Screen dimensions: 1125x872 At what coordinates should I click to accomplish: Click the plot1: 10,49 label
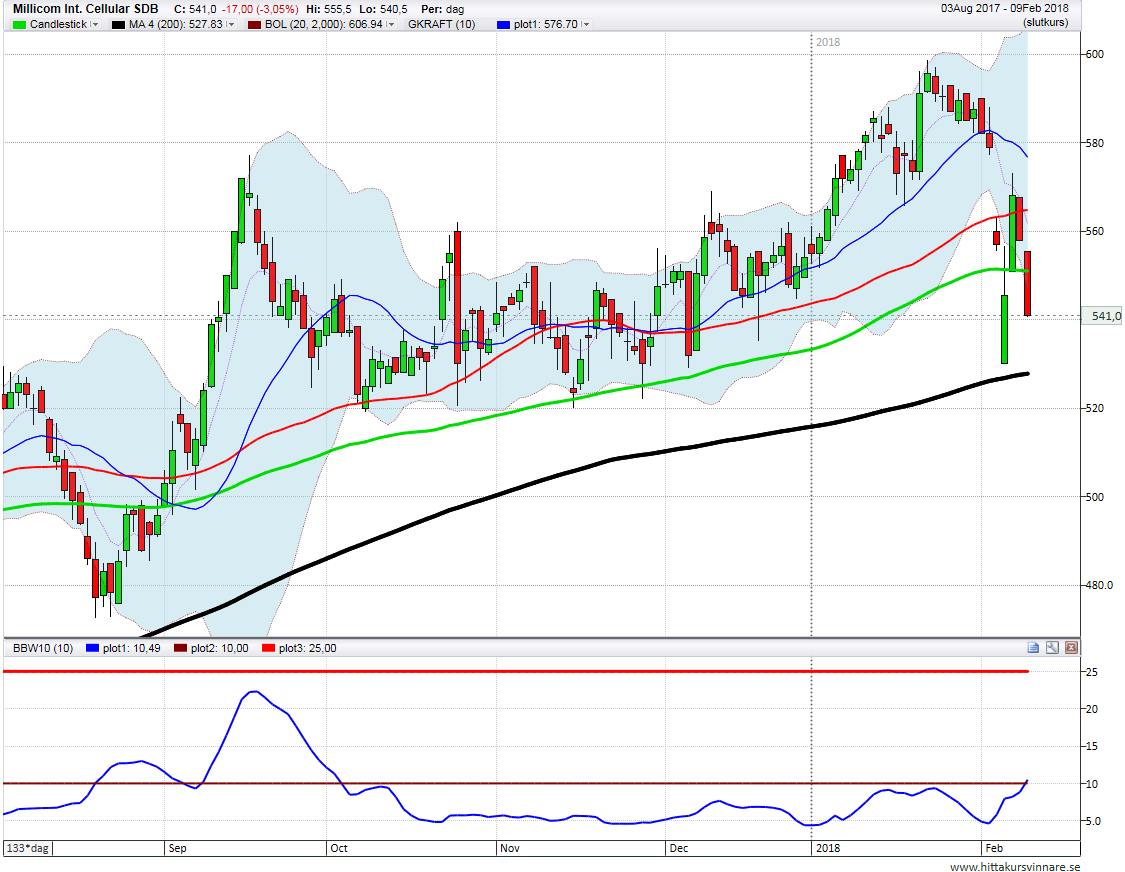(131, 648)
